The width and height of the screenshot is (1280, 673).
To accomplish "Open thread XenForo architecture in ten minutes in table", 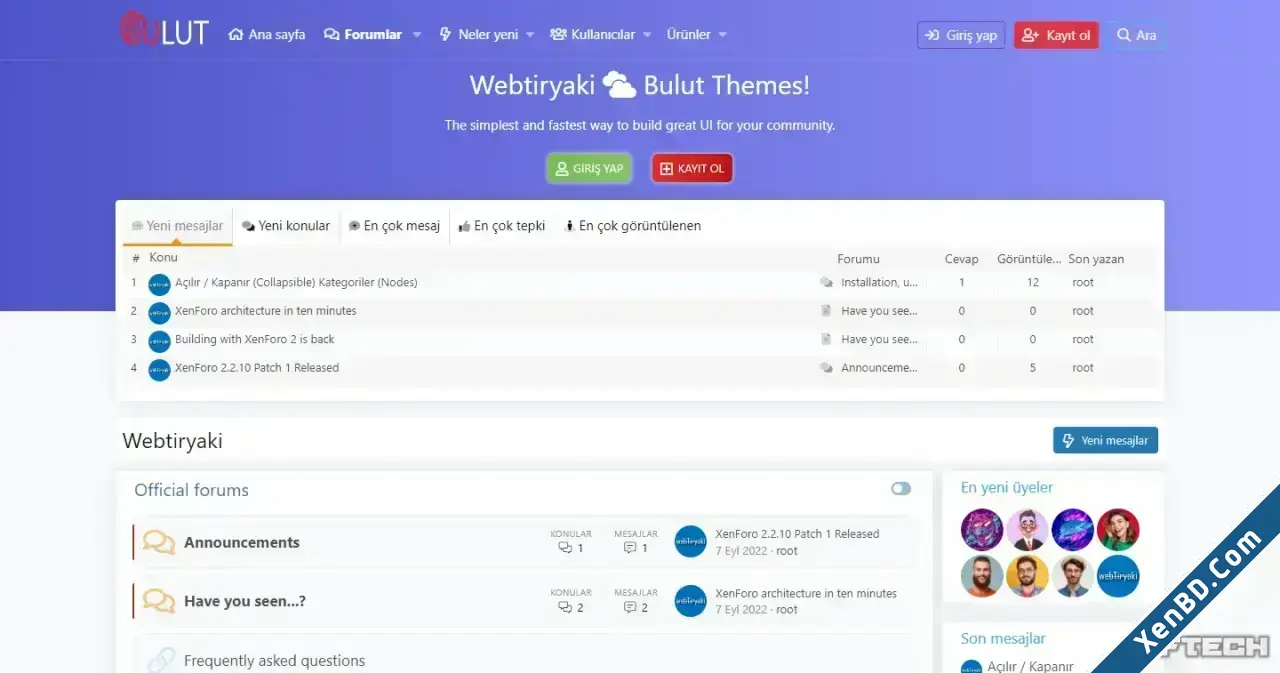I will (266, 311).
